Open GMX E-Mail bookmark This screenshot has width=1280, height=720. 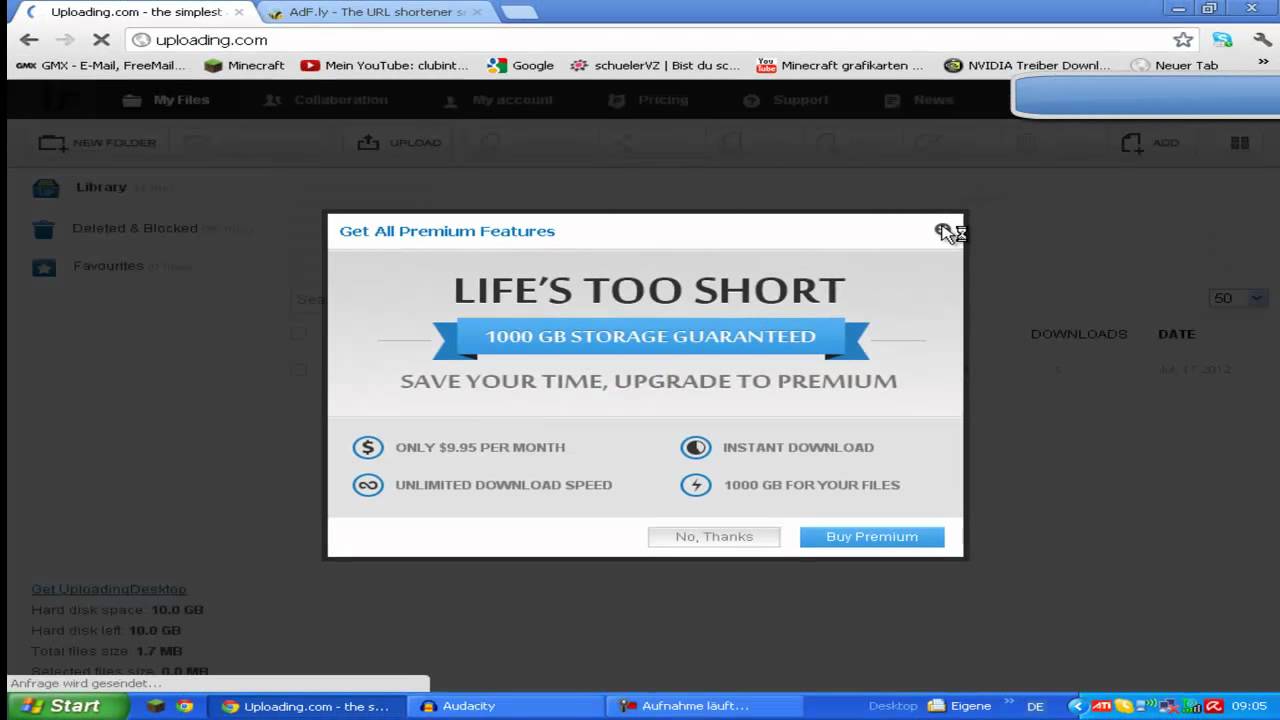tap(101, 65)
